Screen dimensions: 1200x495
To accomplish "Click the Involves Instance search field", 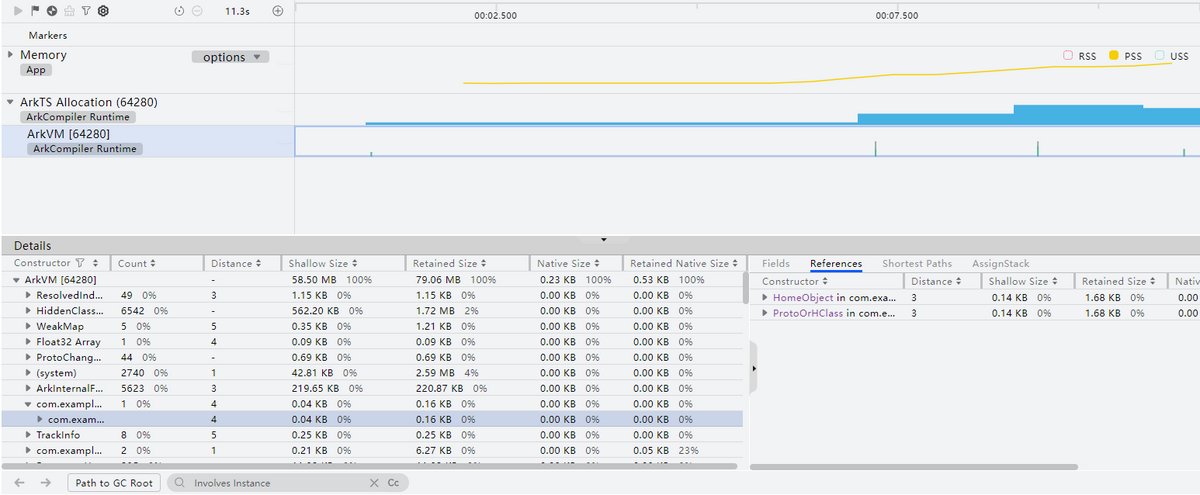I will 270,483.
